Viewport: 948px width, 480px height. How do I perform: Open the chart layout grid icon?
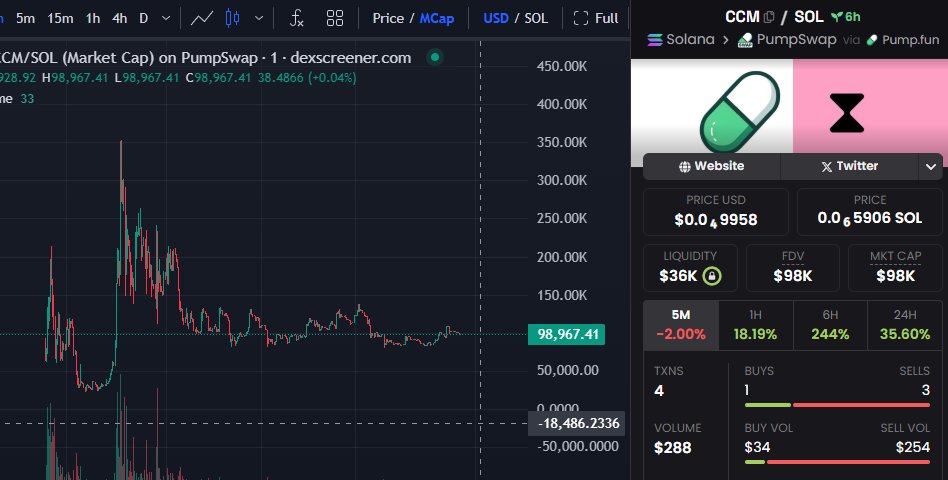335,18
